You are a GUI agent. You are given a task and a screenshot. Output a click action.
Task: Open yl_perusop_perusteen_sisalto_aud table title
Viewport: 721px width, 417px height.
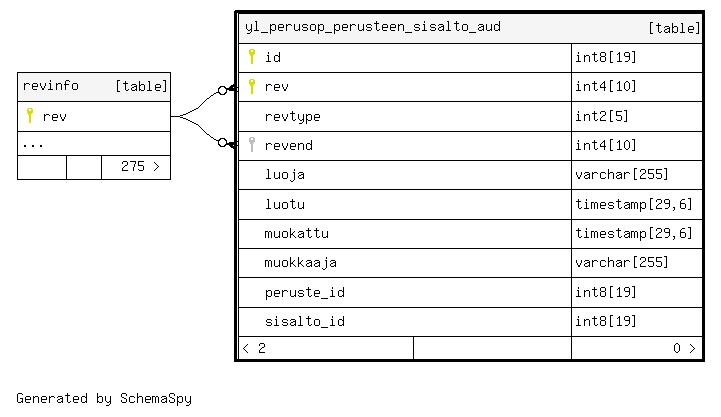373,27
